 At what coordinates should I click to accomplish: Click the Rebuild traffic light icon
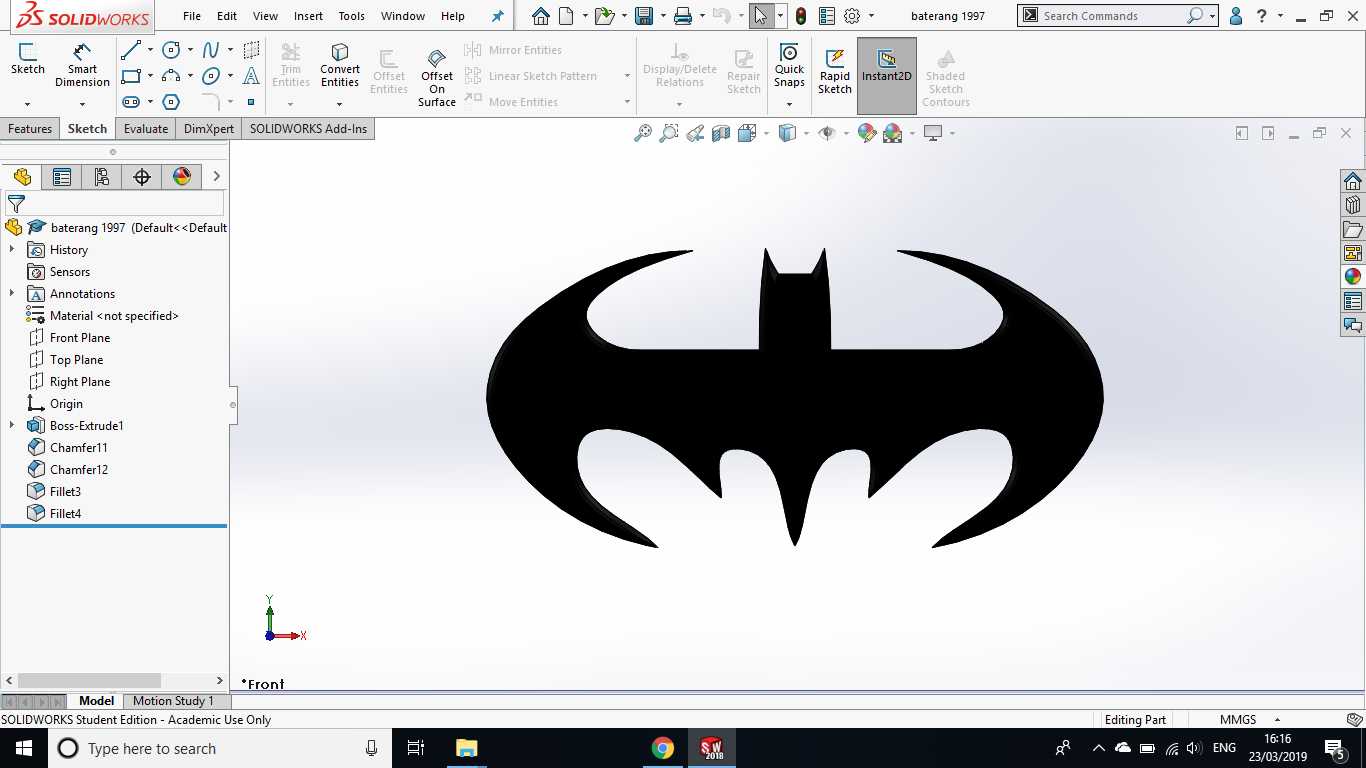(801, 16)
